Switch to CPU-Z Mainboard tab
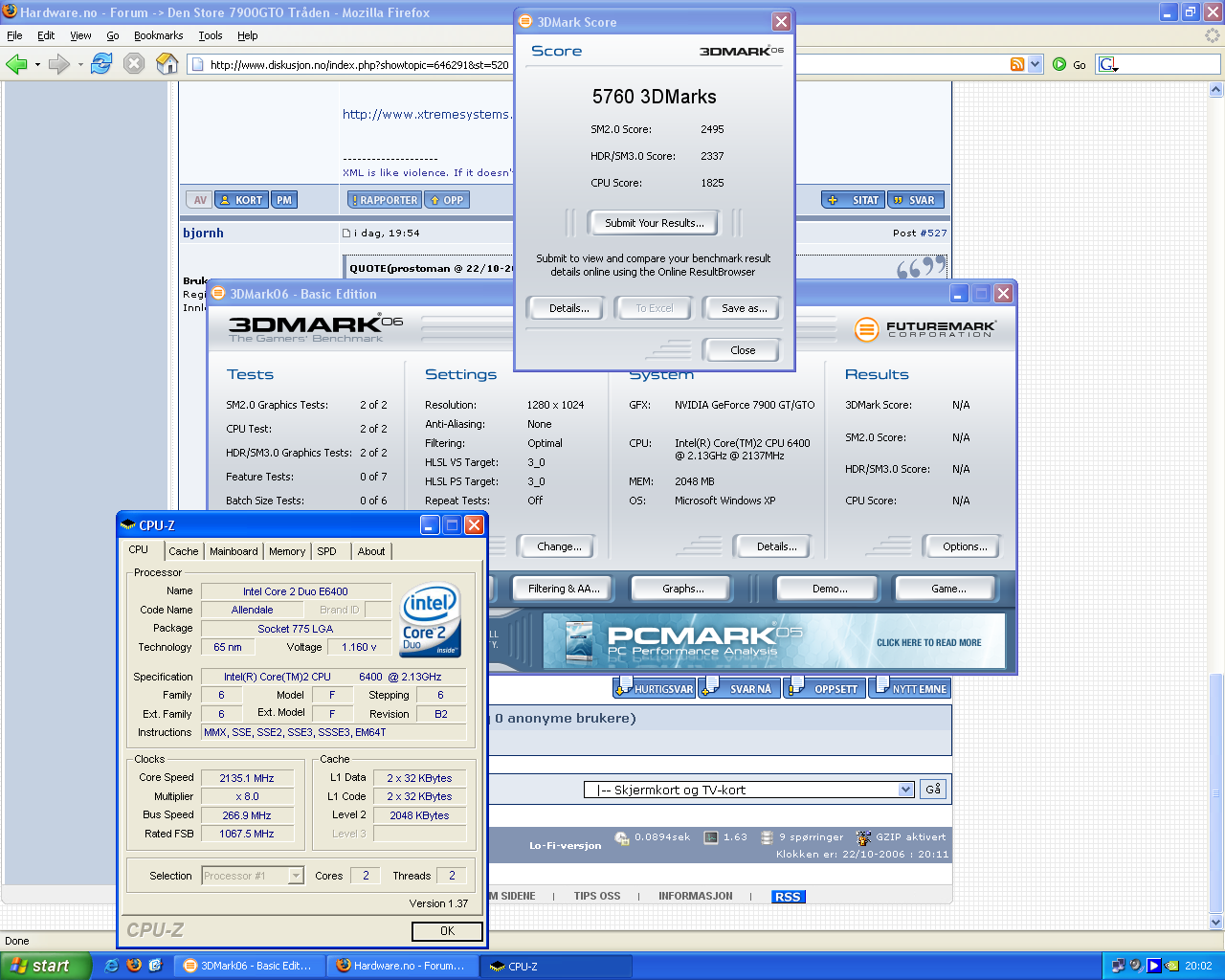This screenshot has height=980, width=1225. click(x=234, y=551)
